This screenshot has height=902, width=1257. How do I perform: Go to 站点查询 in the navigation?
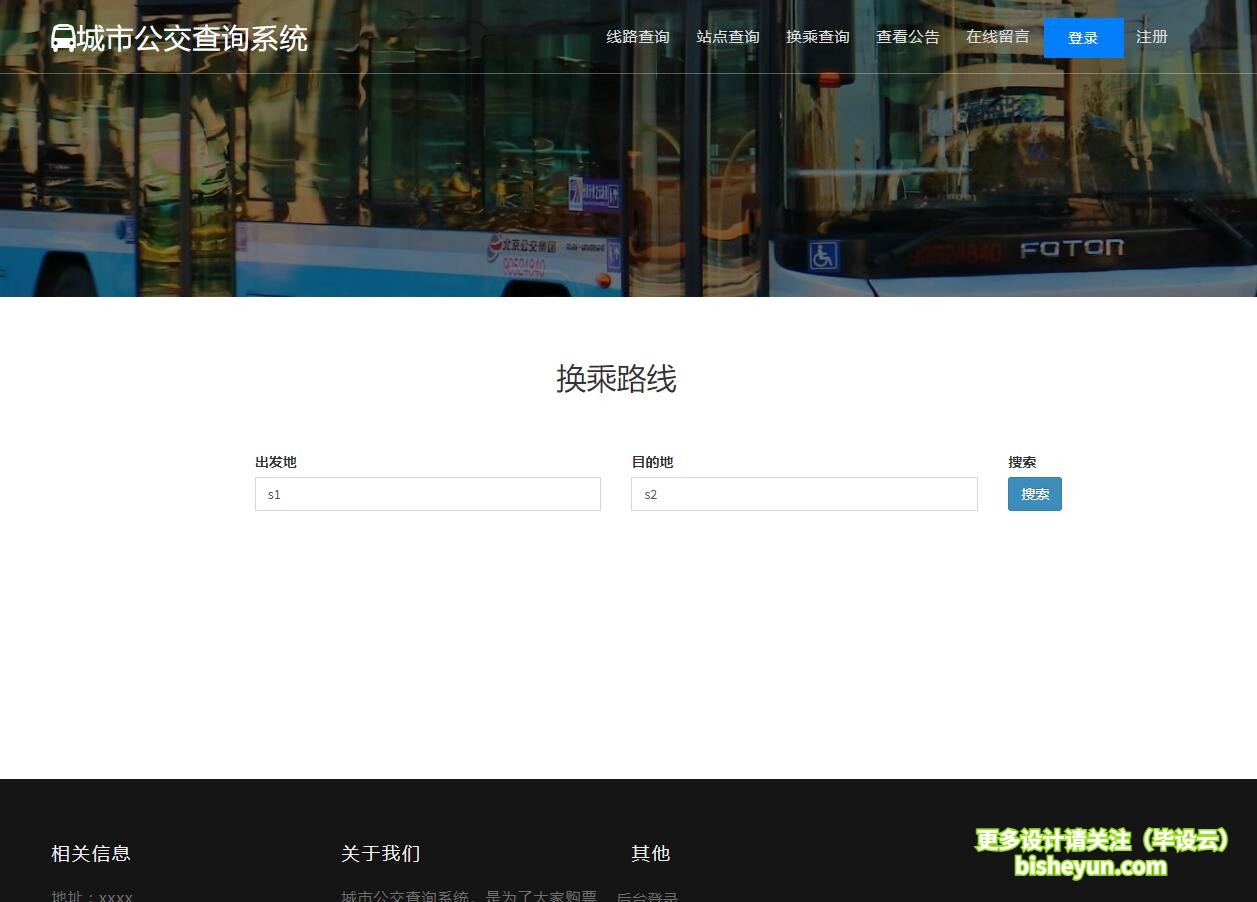[x=728, y=37]
